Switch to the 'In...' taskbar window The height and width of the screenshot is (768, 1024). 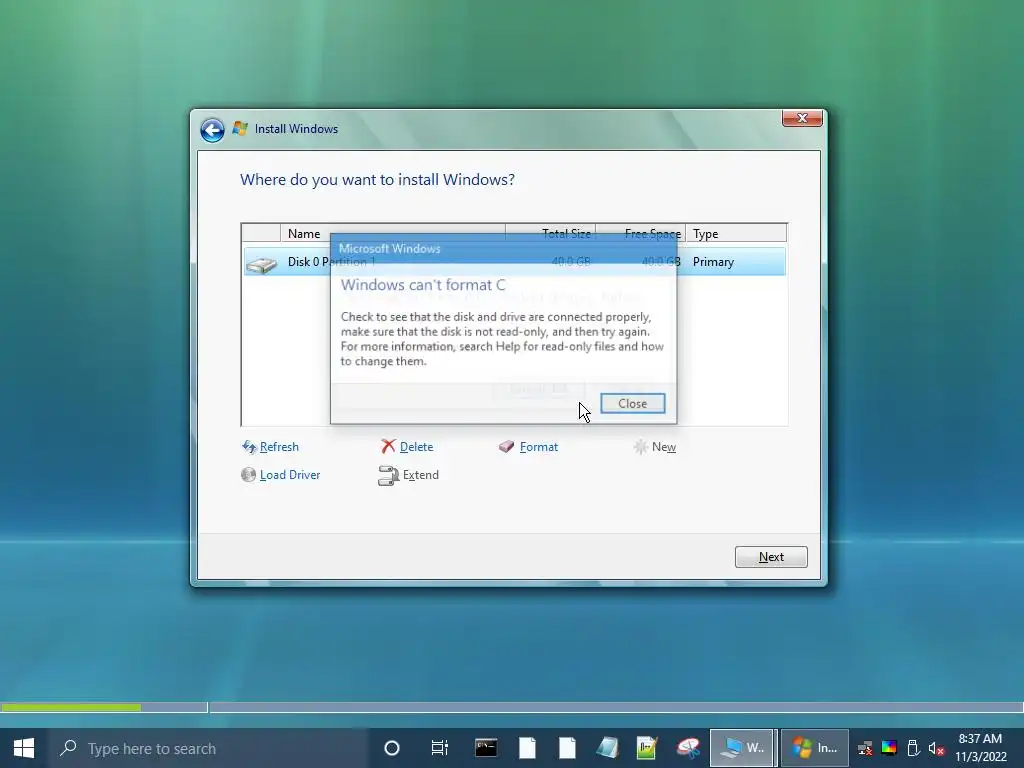(814, 748)
